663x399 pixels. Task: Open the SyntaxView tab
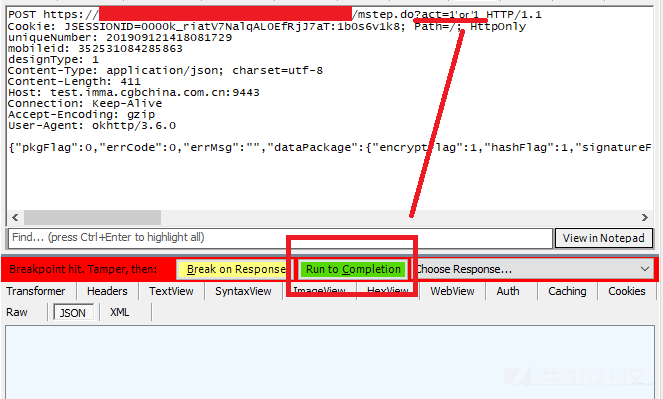(x=243, y=291)
